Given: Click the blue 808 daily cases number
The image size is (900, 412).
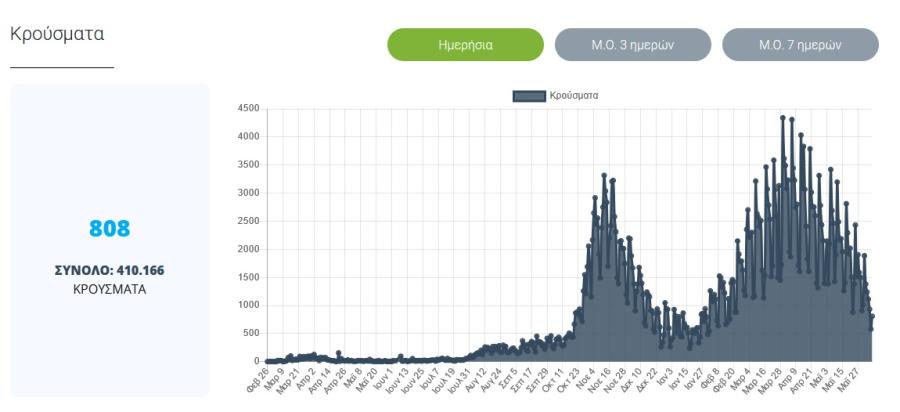Looking at the screenshot, I should (110, 228).
